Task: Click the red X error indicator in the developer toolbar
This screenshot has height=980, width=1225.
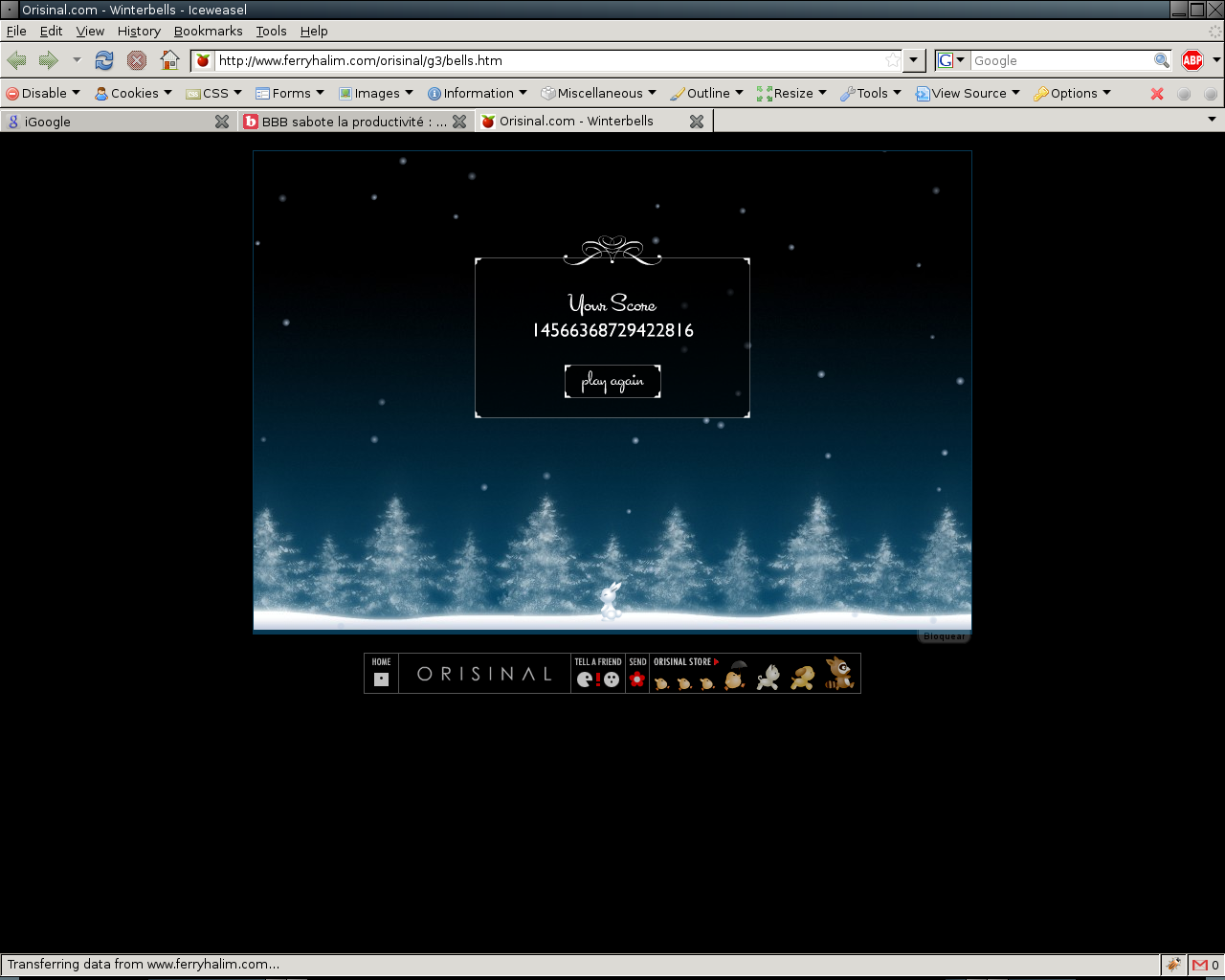Action: [x=1157, y=94]
